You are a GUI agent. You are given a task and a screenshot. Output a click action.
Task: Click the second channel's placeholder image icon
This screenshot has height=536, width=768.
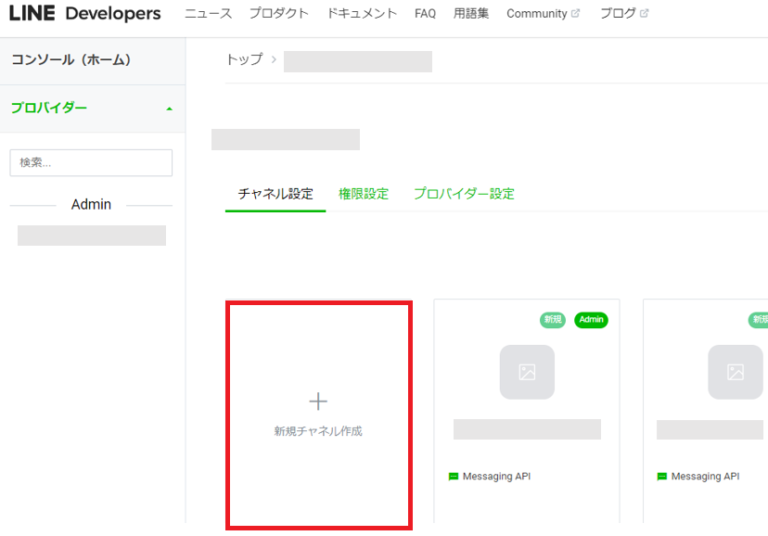tap(735, 372)
